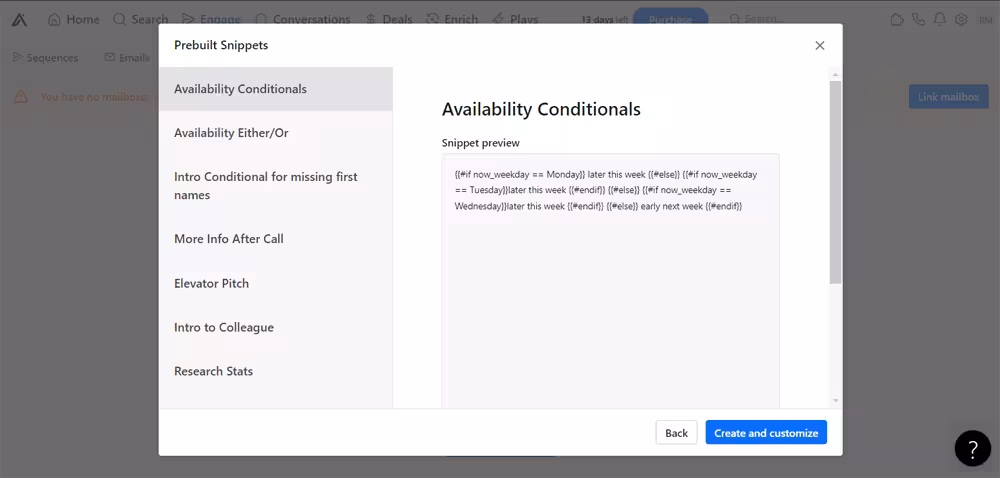Image resolution: width=1000 pixels, height=500 pixels.
Task: Click the Apollo logo icon
Action: (21, 19)
